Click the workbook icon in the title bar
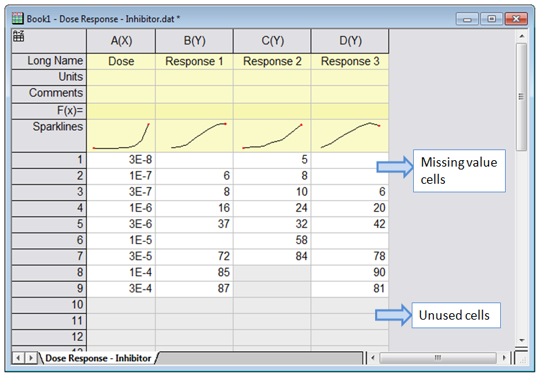 coord(18,18)
